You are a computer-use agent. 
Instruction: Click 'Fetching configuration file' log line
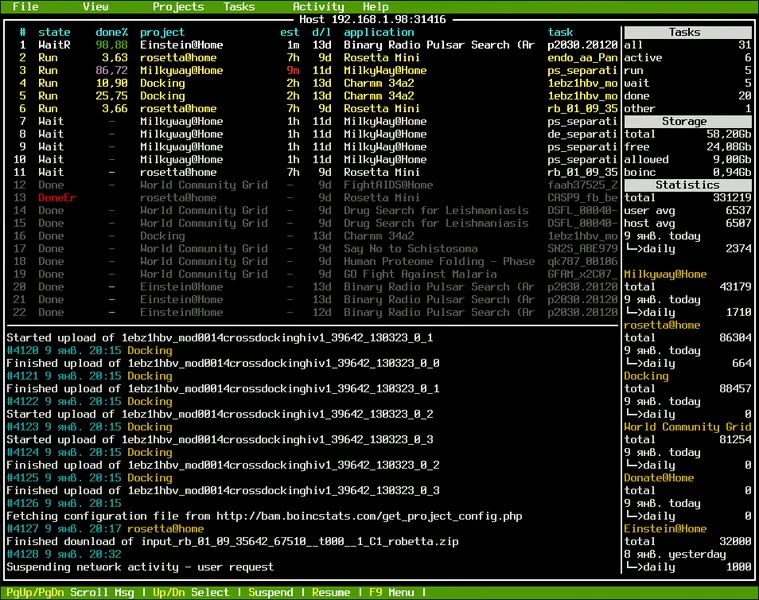tap(264, 516)
